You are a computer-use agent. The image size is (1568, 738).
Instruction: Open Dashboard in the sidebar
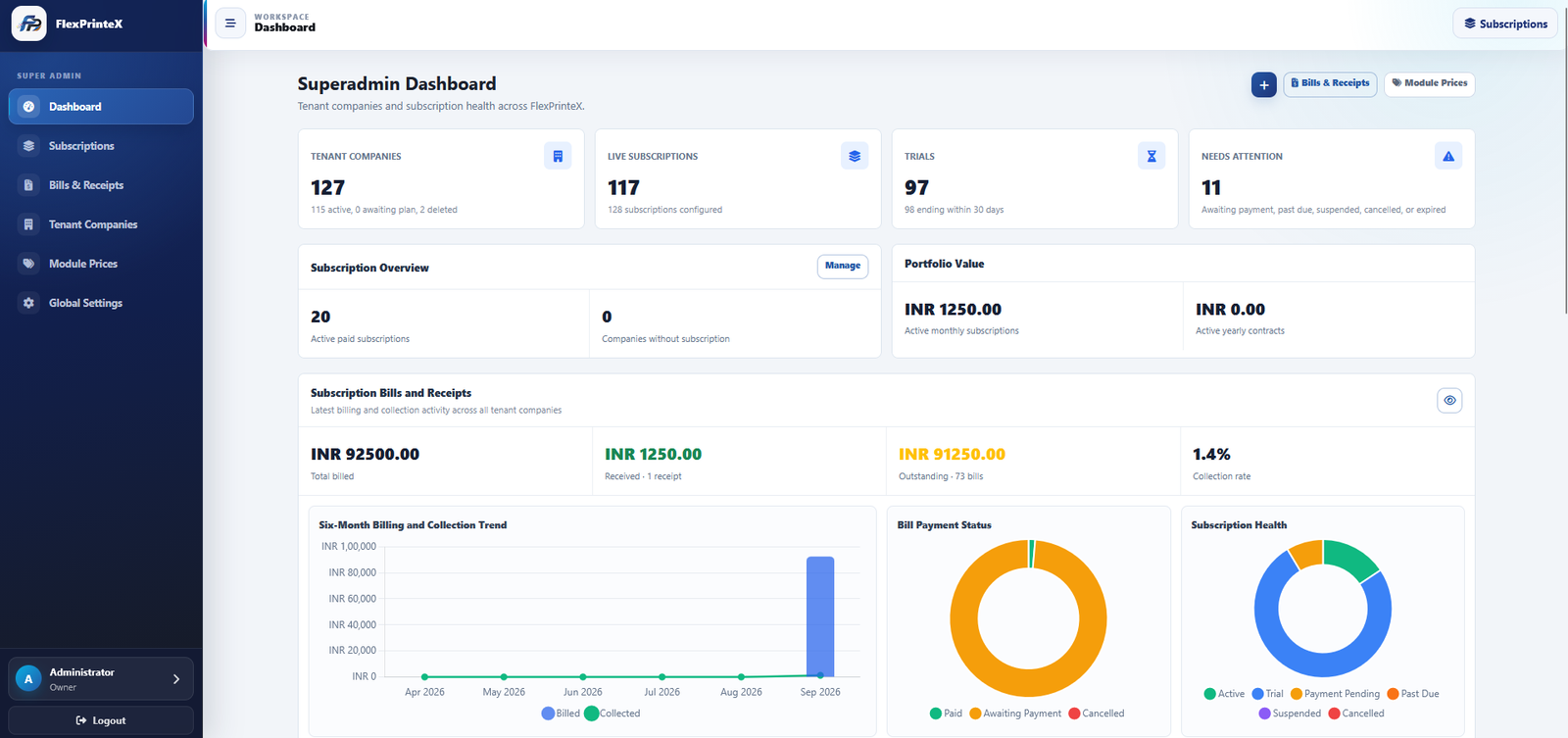(x=101, y=107)
